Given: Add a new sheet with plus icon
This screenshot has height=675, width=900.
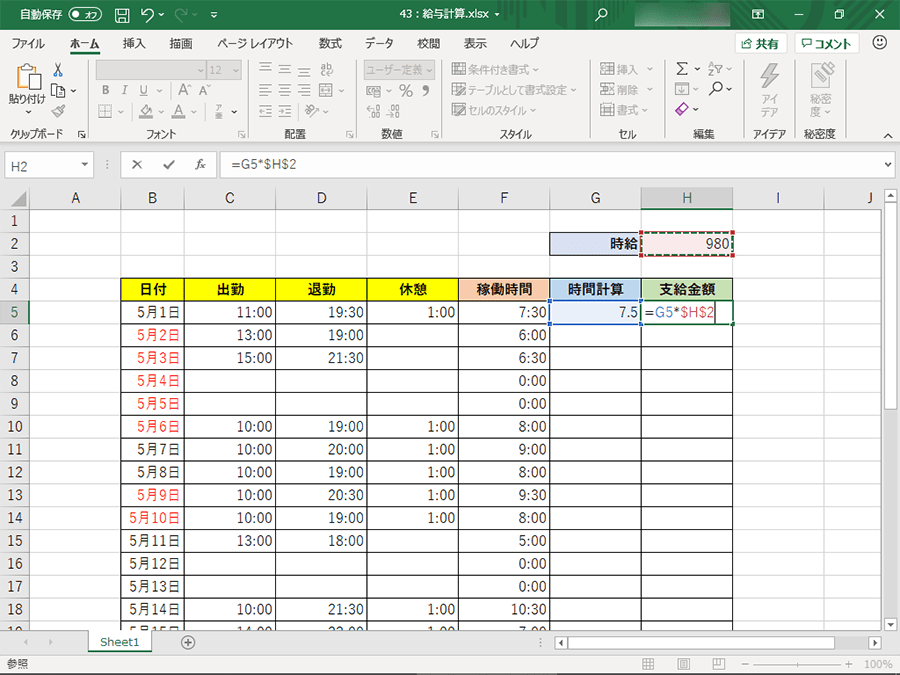Looking at the screenshot, I should click(x=188, y=642).
